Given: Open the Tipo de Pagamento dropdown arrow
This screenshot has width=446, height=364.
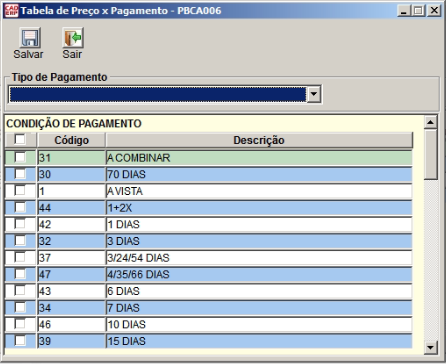Looking at the screenshot, I should (x=314, y=94).
